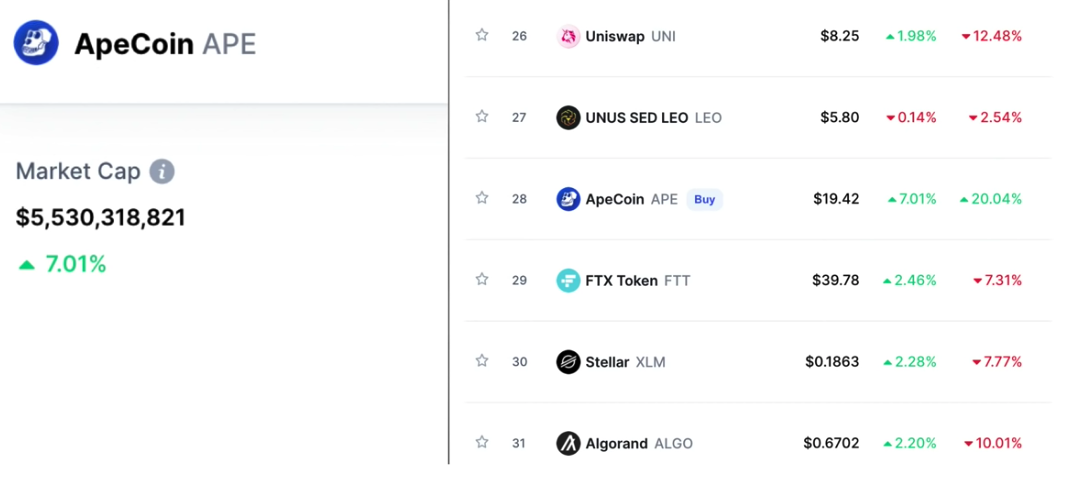
Task: Click ApeCoin's $19.42 price
Action: point(835,199)
